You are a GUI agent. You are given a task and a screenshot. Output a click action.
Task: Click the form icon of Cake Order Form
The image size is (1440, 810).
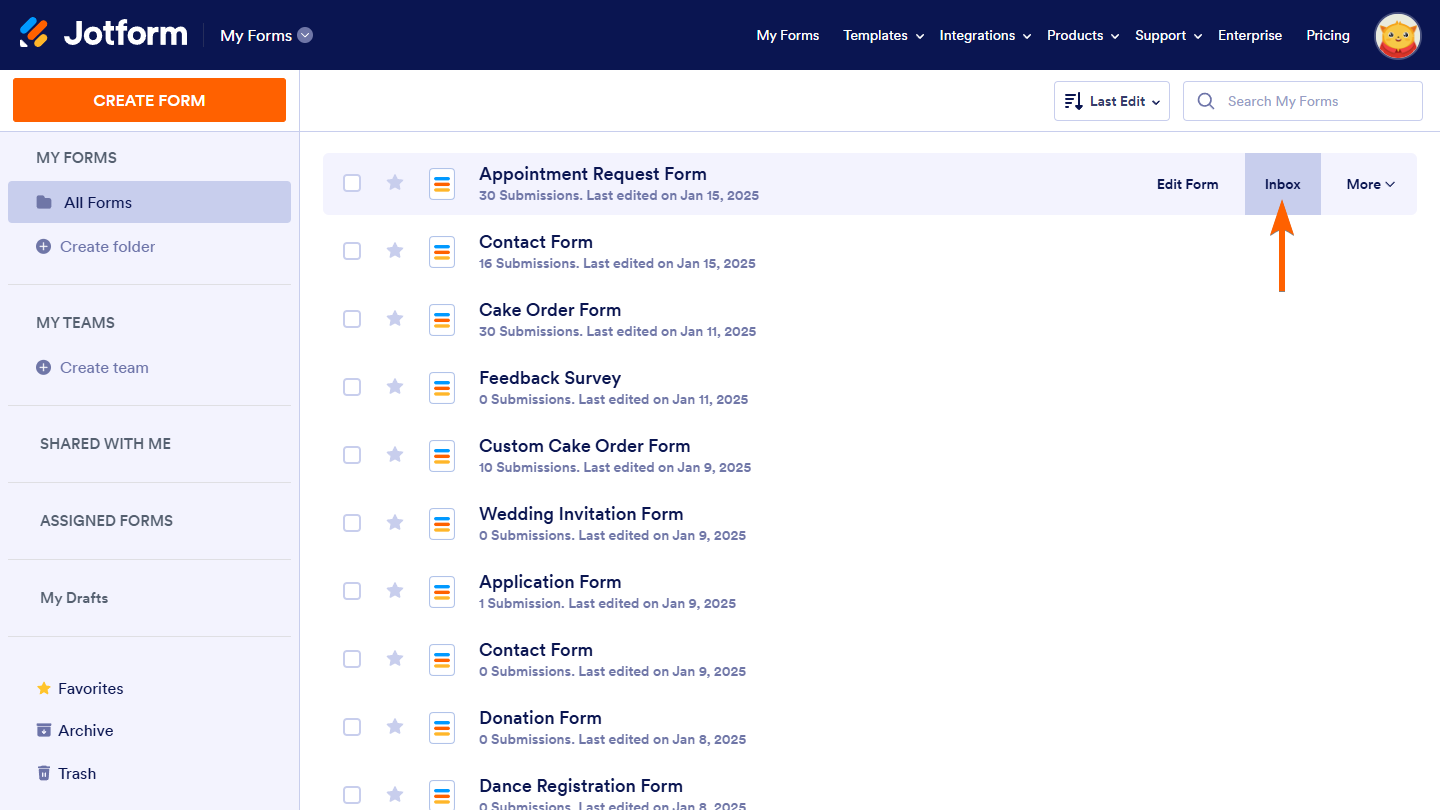(442, 320)
